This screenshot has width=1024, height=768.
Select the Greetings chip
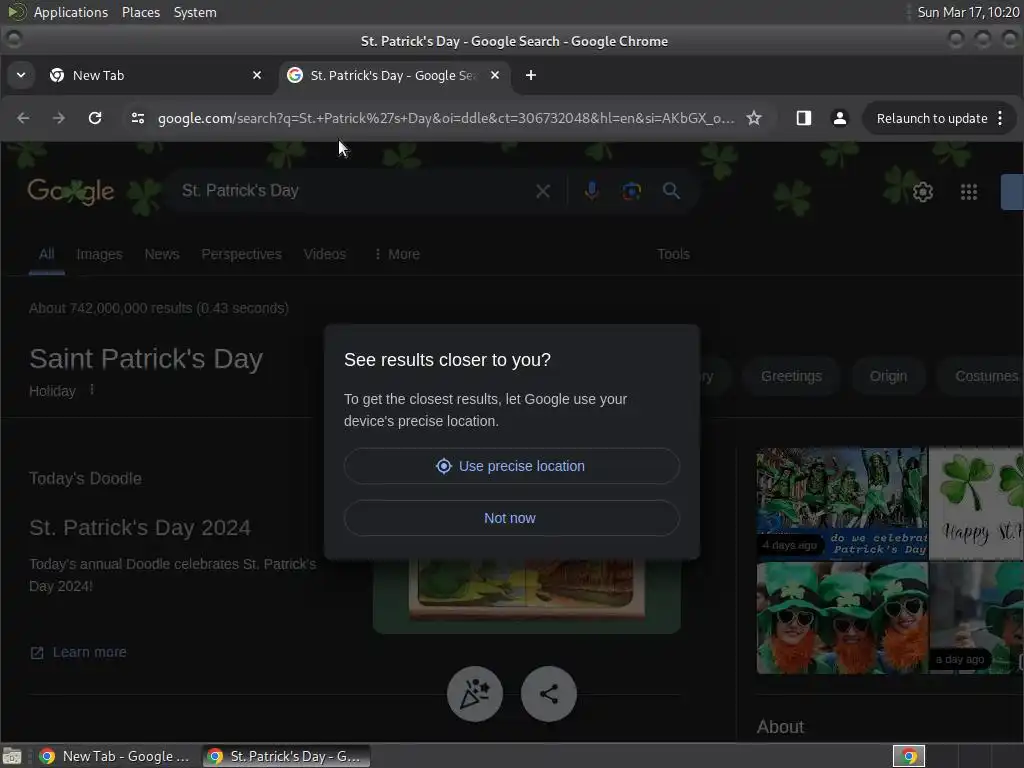click(792, 376)
